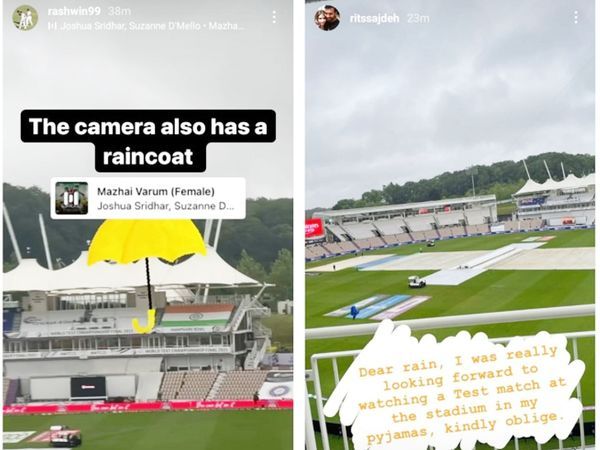Viewport: 600px width, 450px height.
Task: Tap the Joshua Sridhar artist line in music sticker
Action: coord(165,206)
